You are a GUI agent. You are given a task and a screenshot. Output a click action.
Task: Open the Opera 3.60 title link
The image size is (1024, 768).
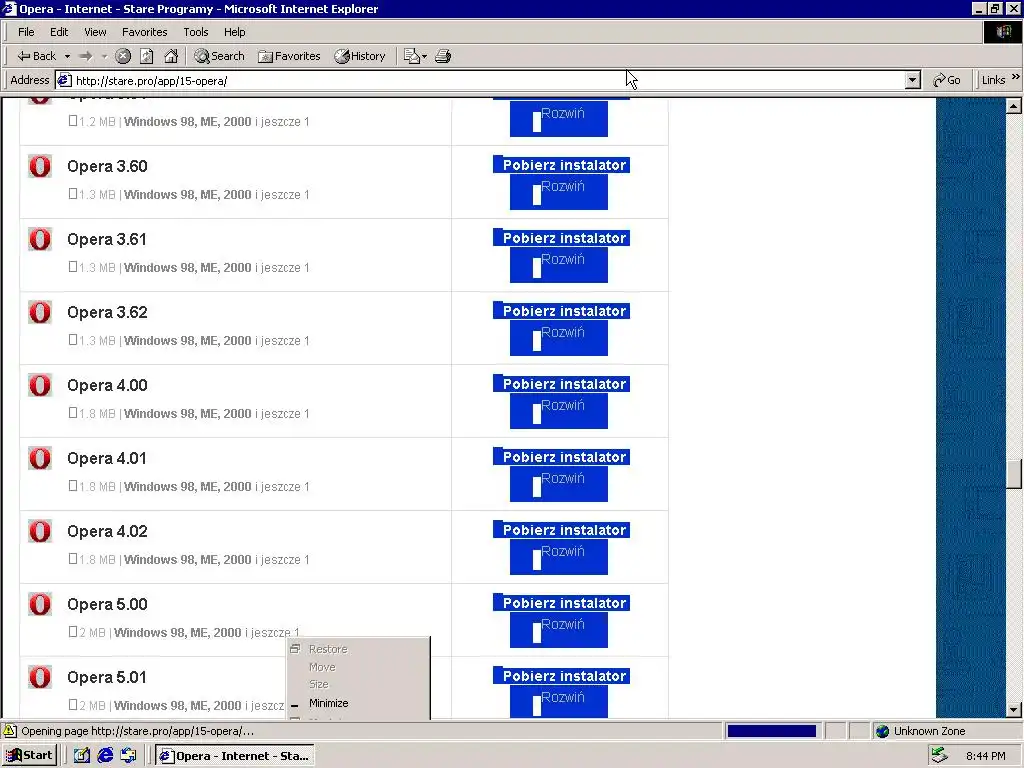[x=107, y=167]
